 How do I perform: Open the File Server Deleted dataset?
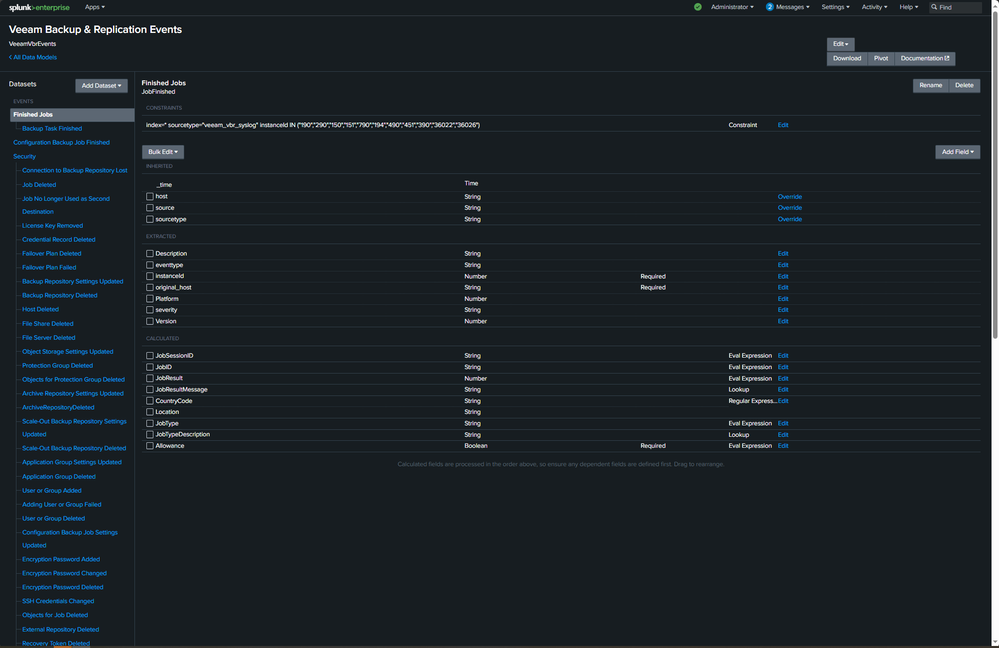[x=48, y=338]
